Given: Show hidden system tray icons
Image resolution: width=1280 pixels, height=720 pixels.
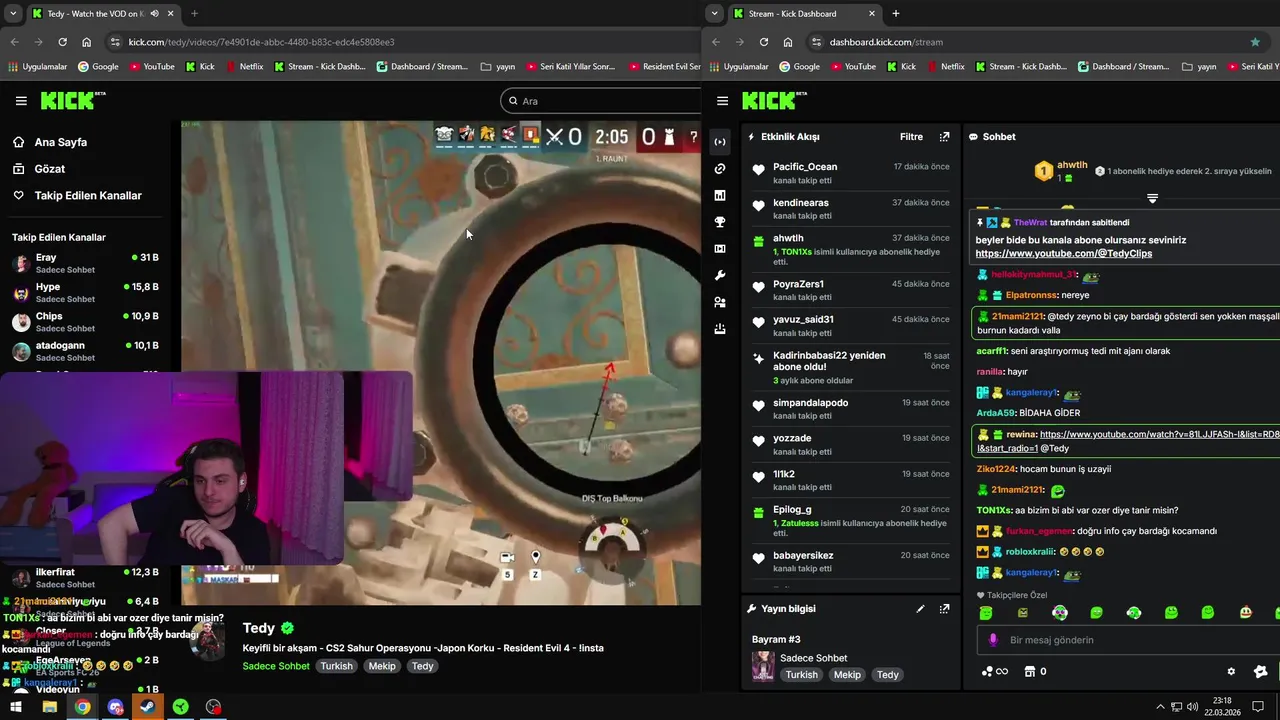Looking at the screenshot, I should [1160, 707].
